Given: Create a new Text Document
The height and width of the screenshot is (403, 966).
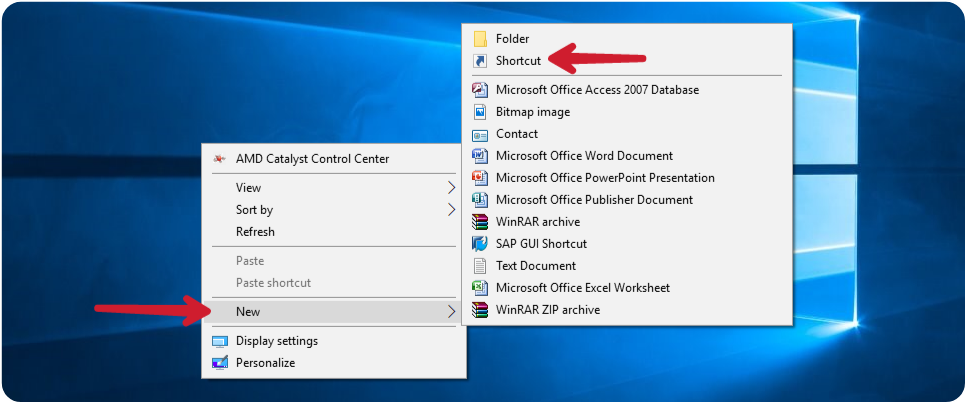Looking at the screenshot, I should click(x=627, y=266).
